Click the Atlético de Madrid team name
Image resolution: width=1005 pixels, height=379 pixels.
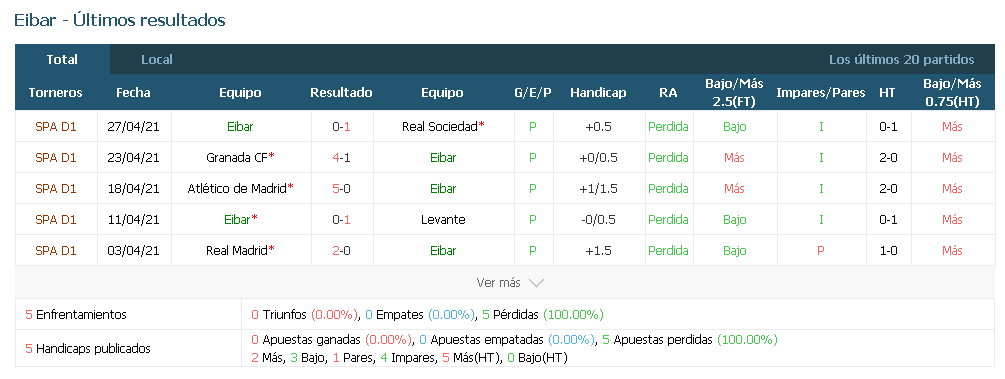click(237, 189)
